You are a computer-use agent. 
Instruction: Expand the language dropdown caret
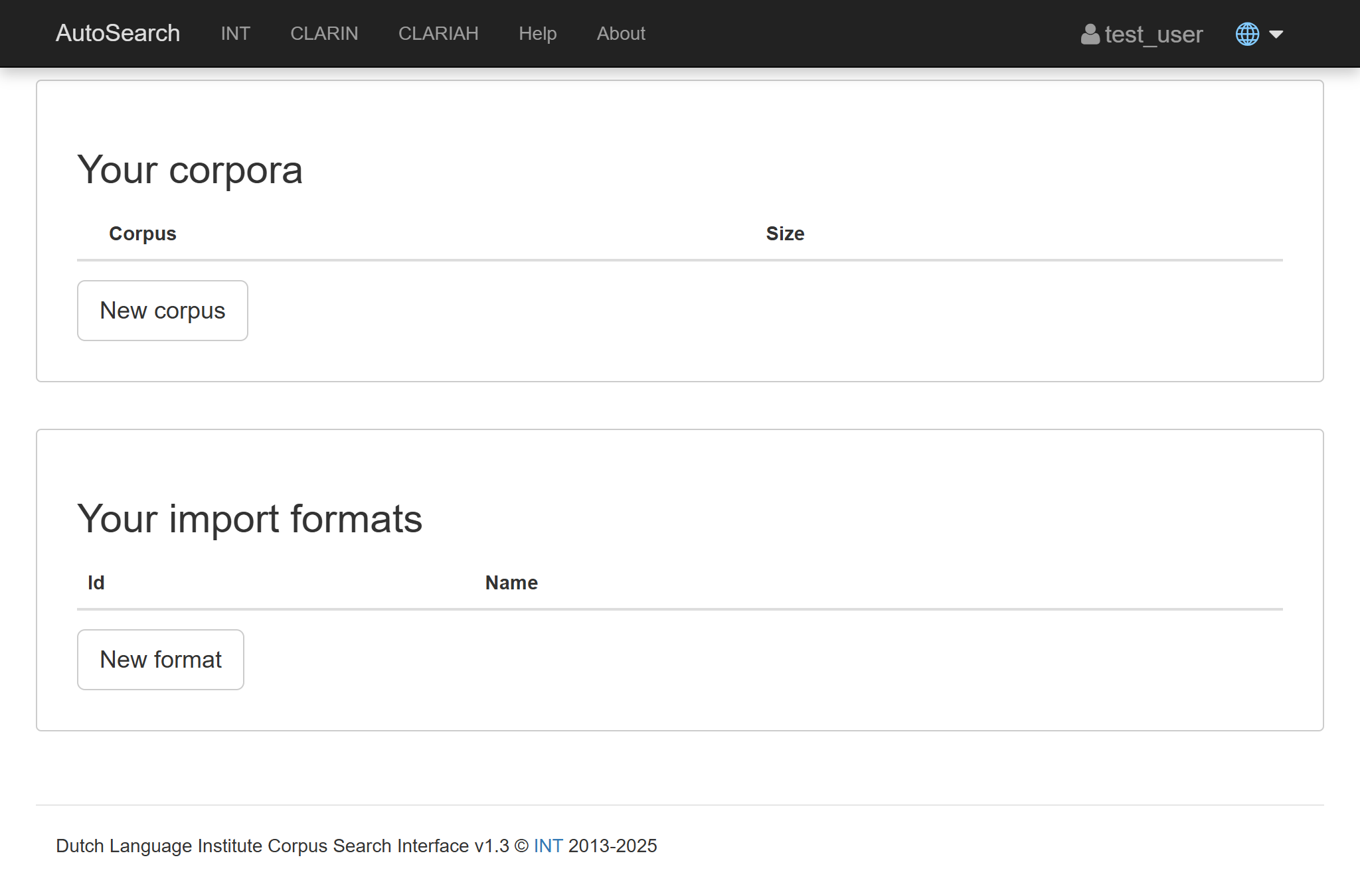pos(1276,34)
